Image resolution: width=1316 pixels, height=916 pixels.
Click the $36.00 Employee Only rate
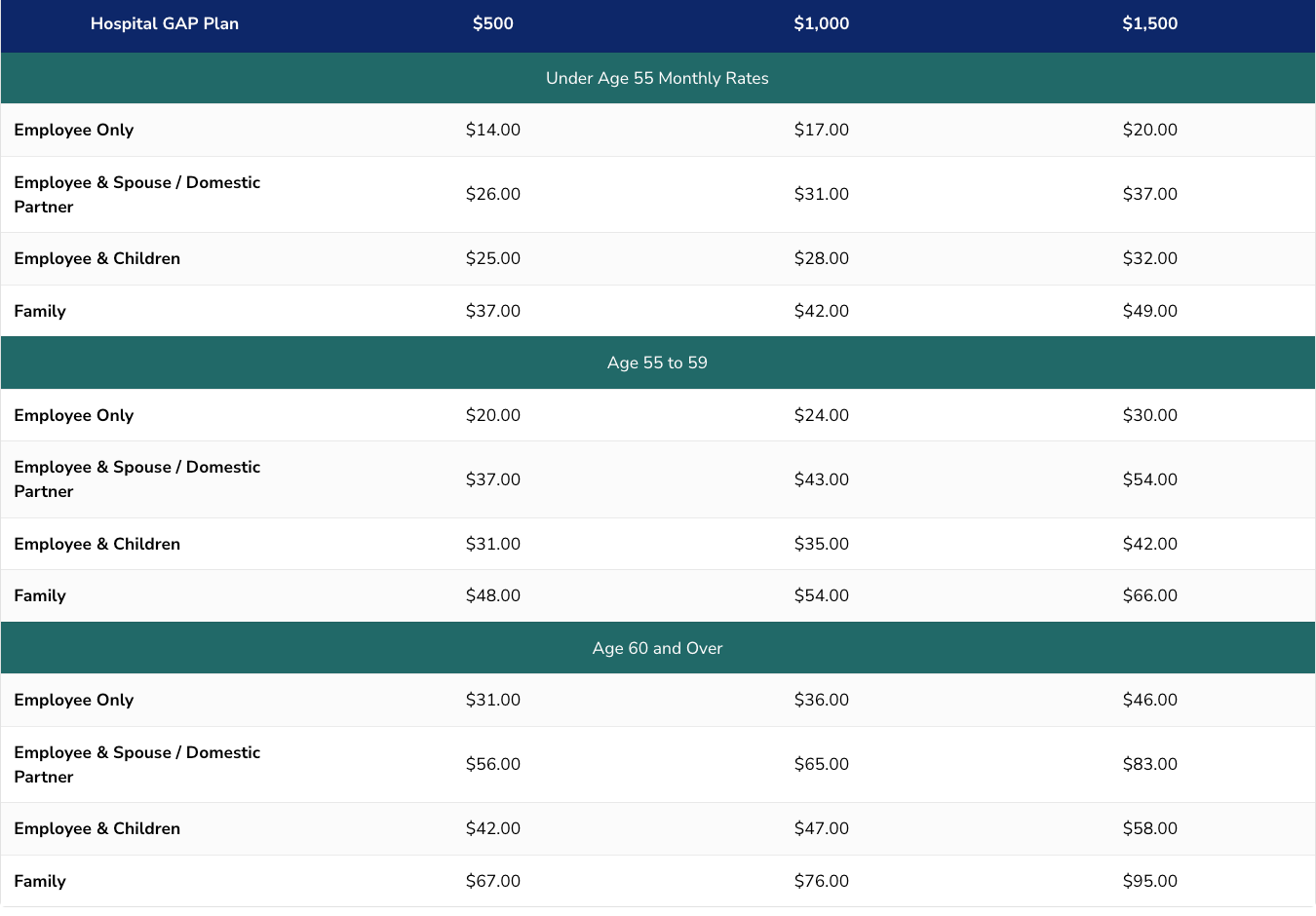pos(822,700)
